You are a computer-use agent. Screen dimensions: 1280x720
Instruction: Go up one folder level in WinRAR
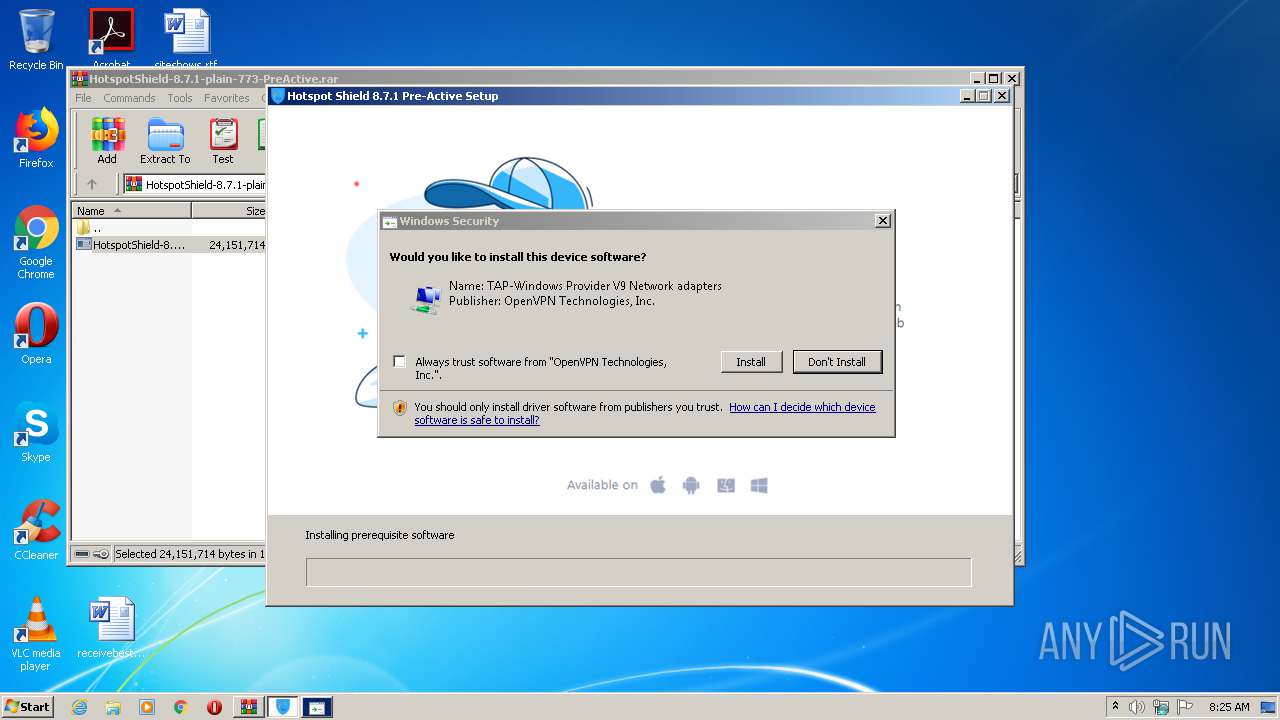coord(92,184)
